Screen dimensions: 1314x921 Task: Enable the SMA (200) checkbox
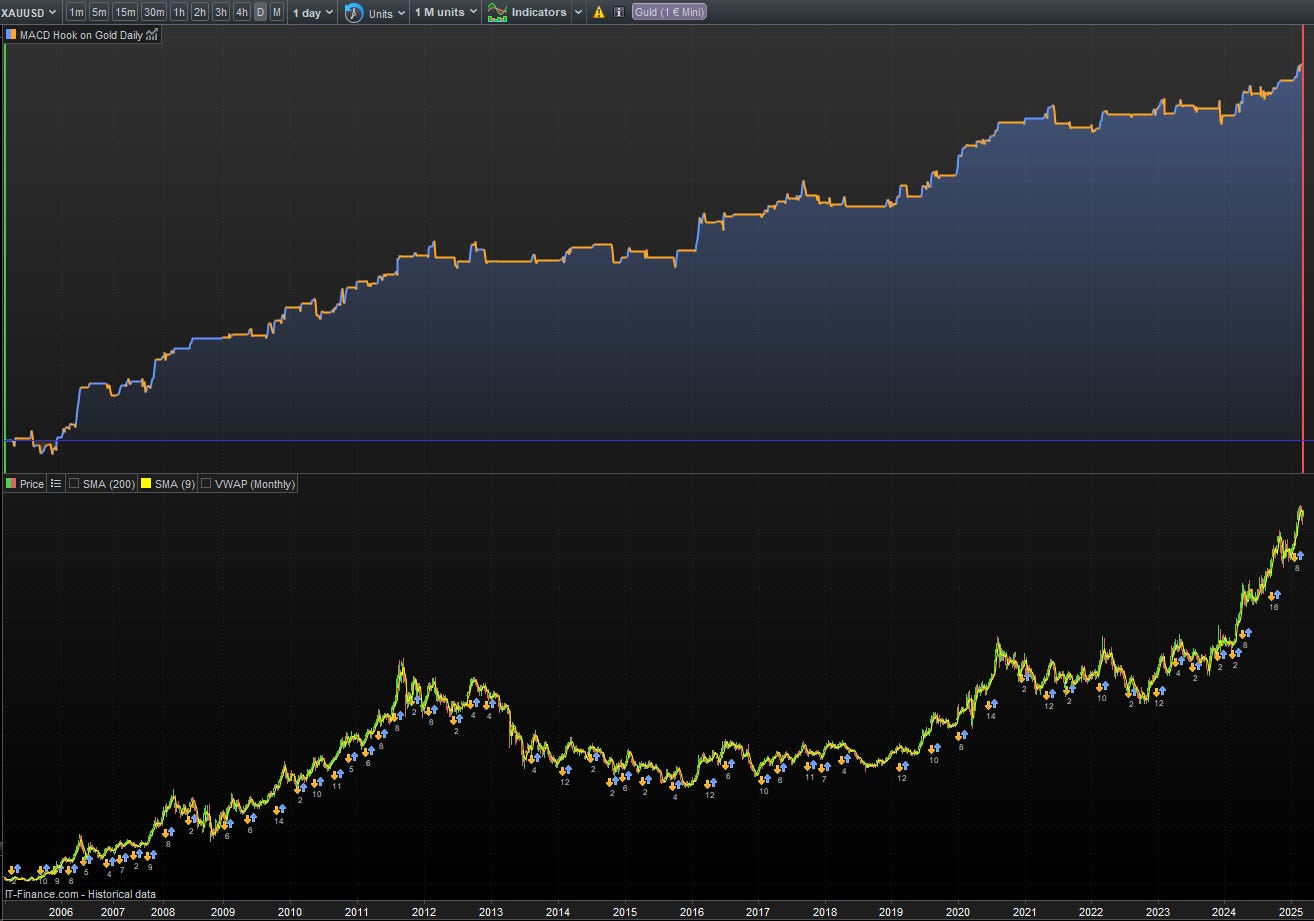(x=73, y=484)
